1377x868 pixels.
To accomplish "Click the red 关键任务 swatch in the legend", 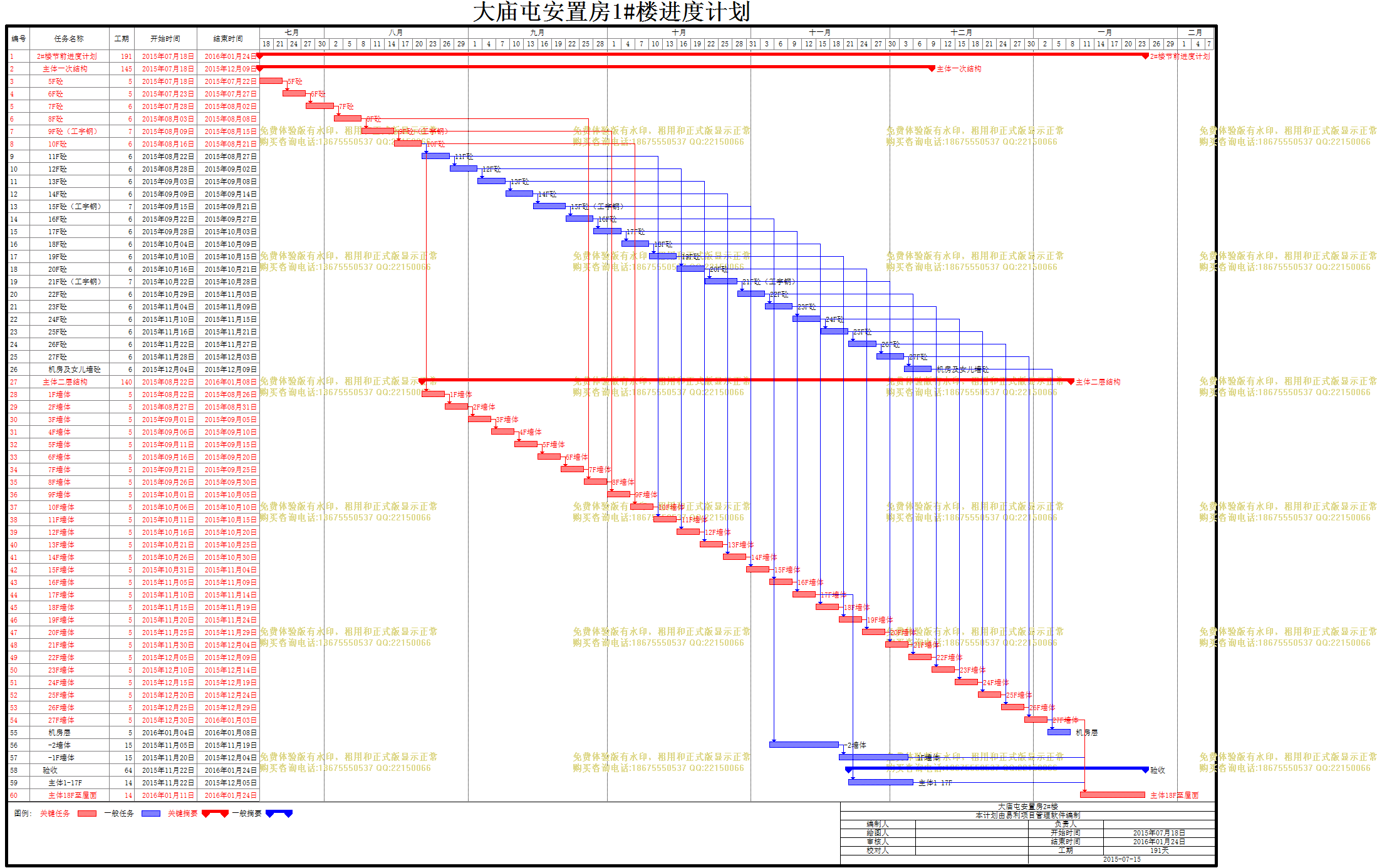I will click(87, 814).
